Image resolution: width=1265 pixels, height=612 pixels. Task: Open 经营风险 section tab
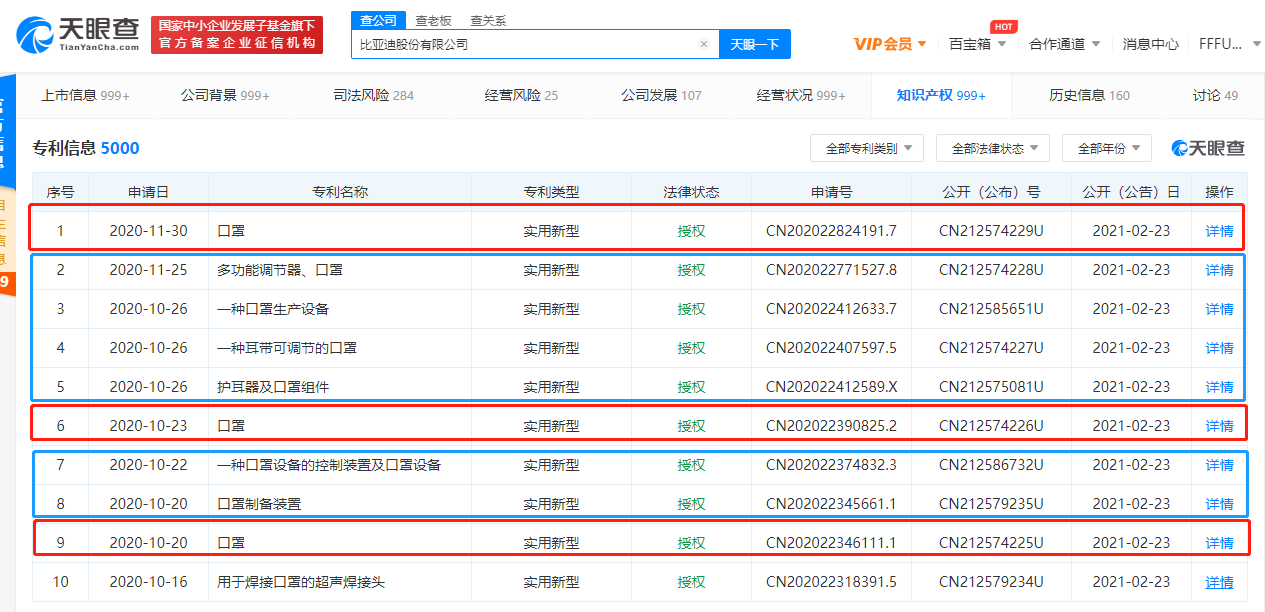tap(521, 95)
